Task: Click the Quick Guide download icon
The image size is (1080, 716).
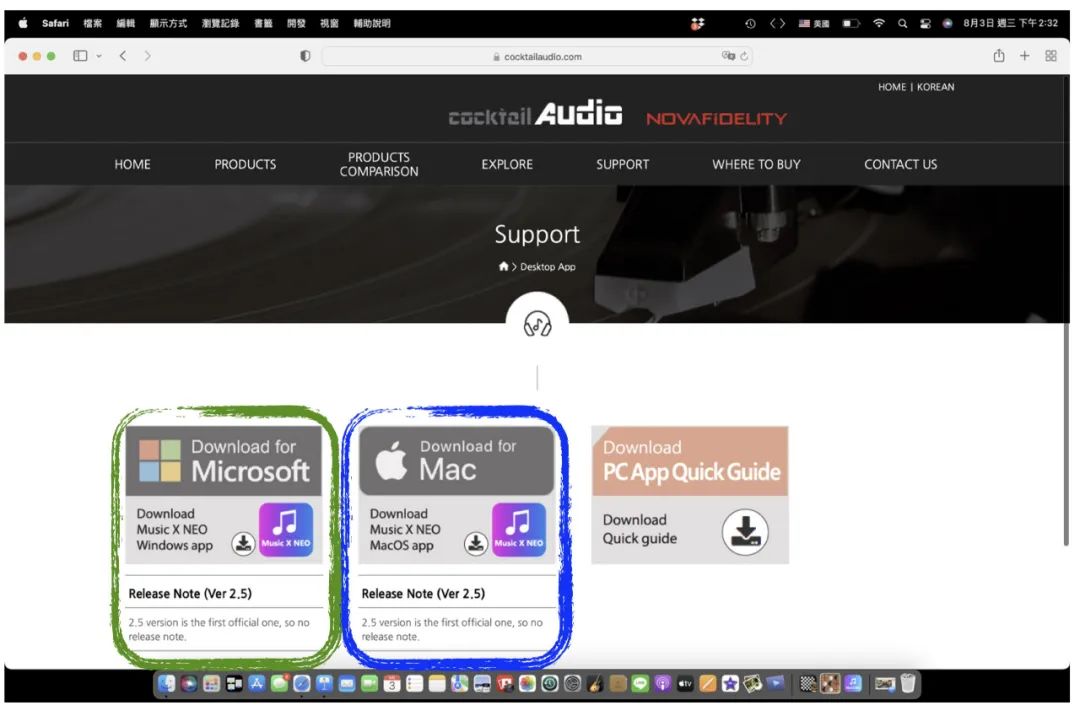Action: tap(745, 533)
